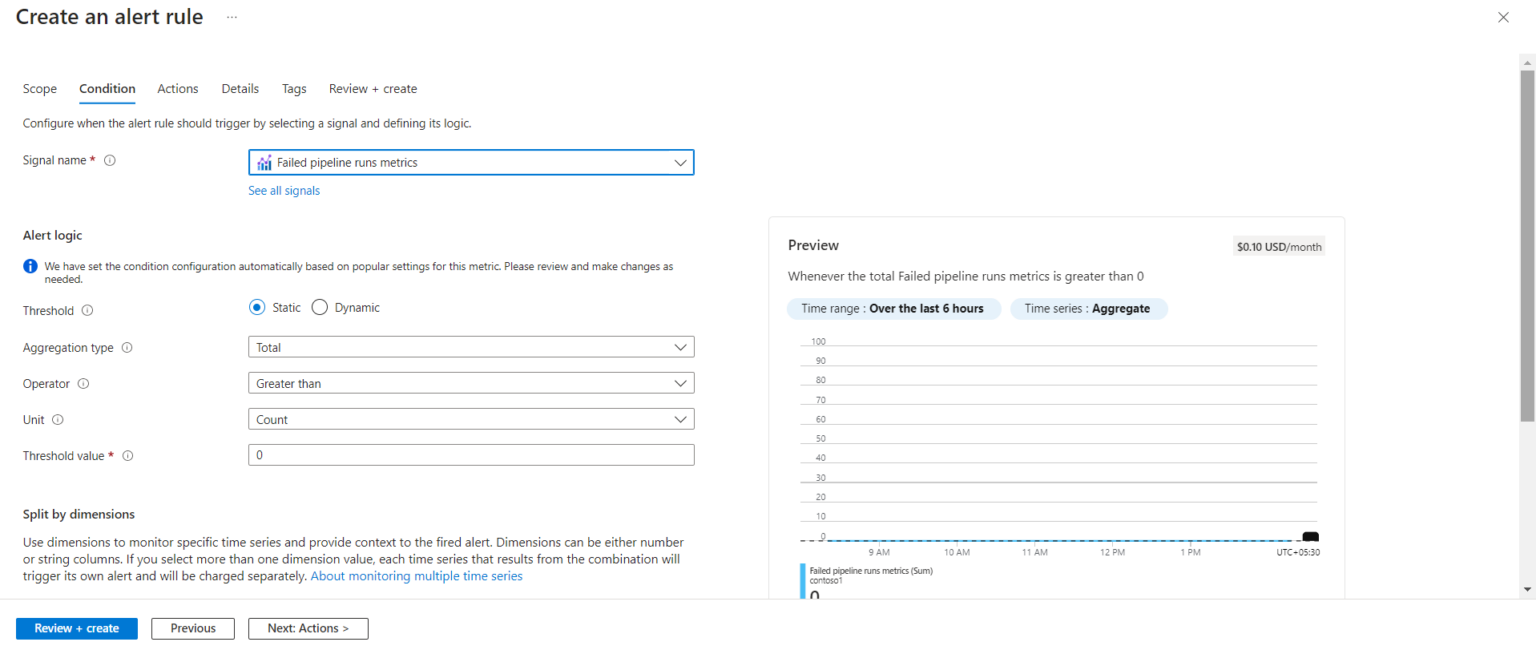Click the metrics chart icon beside signal name
The image size is (1536, 650).
(264, 161)
